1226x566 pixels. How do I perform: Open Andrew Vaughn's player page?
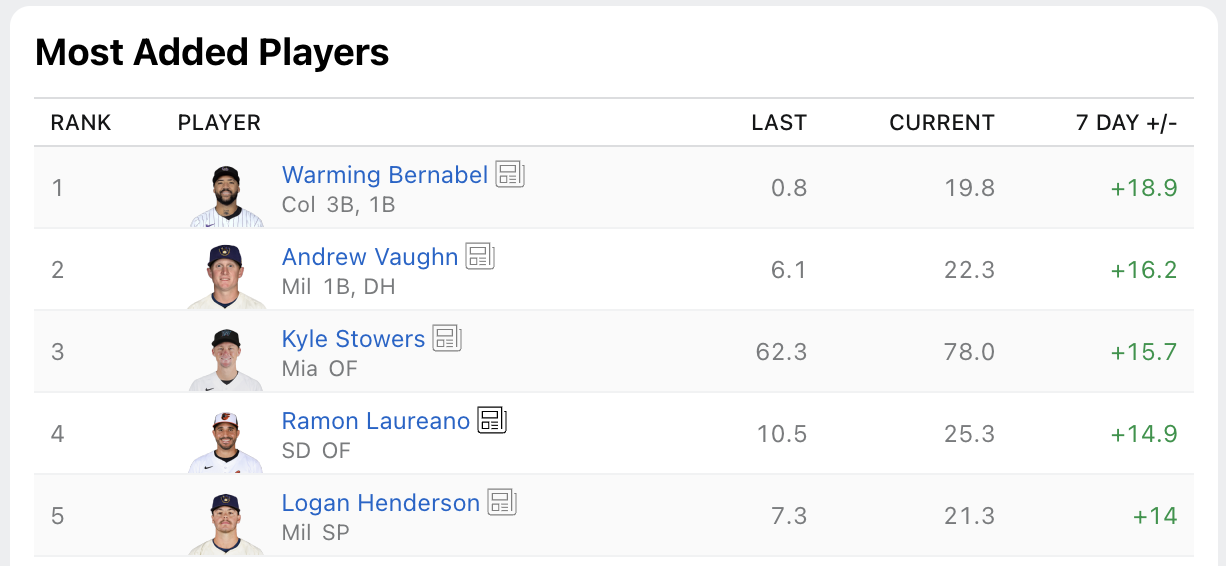click(x=370, y=257)
